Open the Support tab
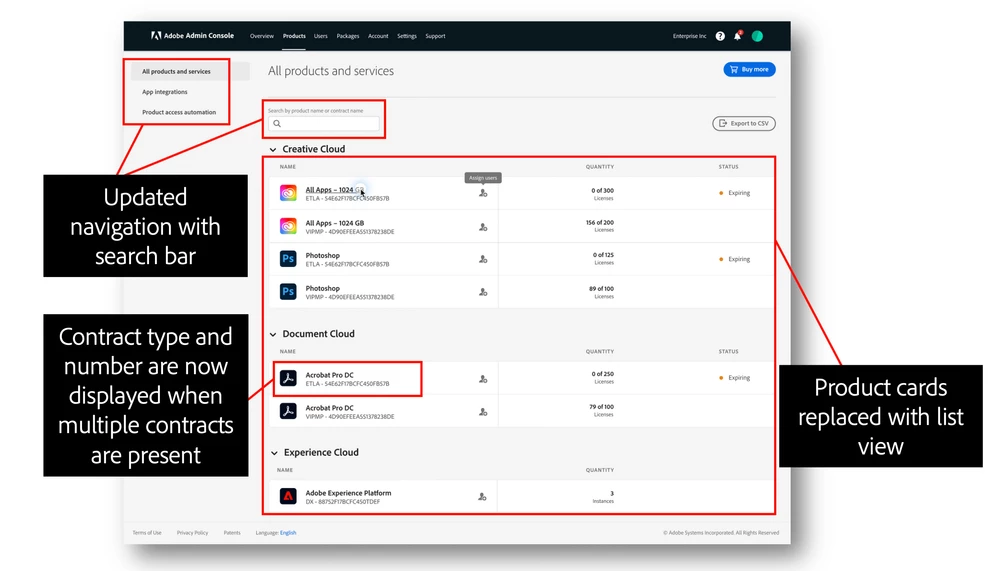 coord(436,36)
